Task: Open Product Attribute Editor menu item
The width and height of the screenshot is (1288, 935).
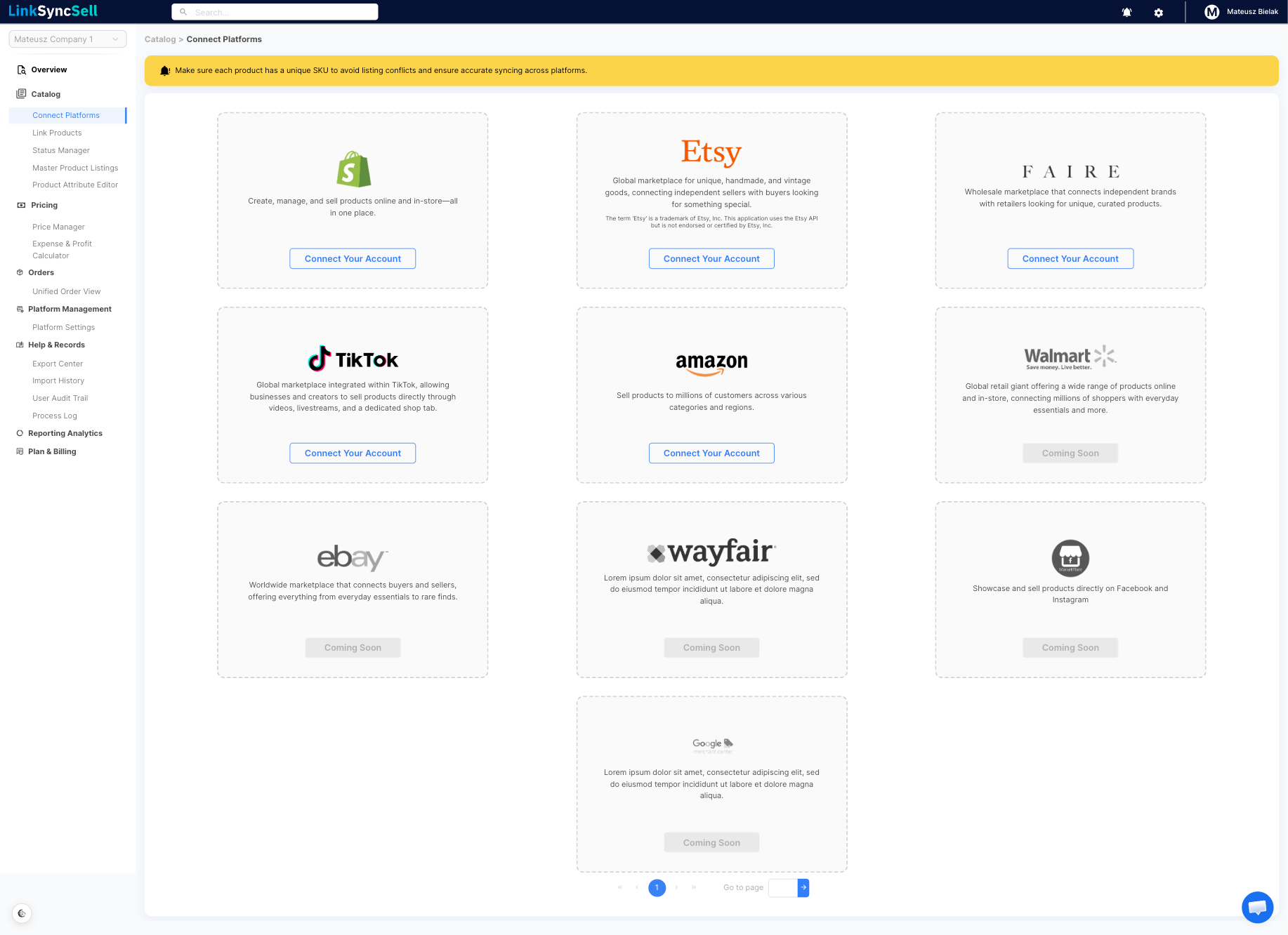Action: coord(75,185)
